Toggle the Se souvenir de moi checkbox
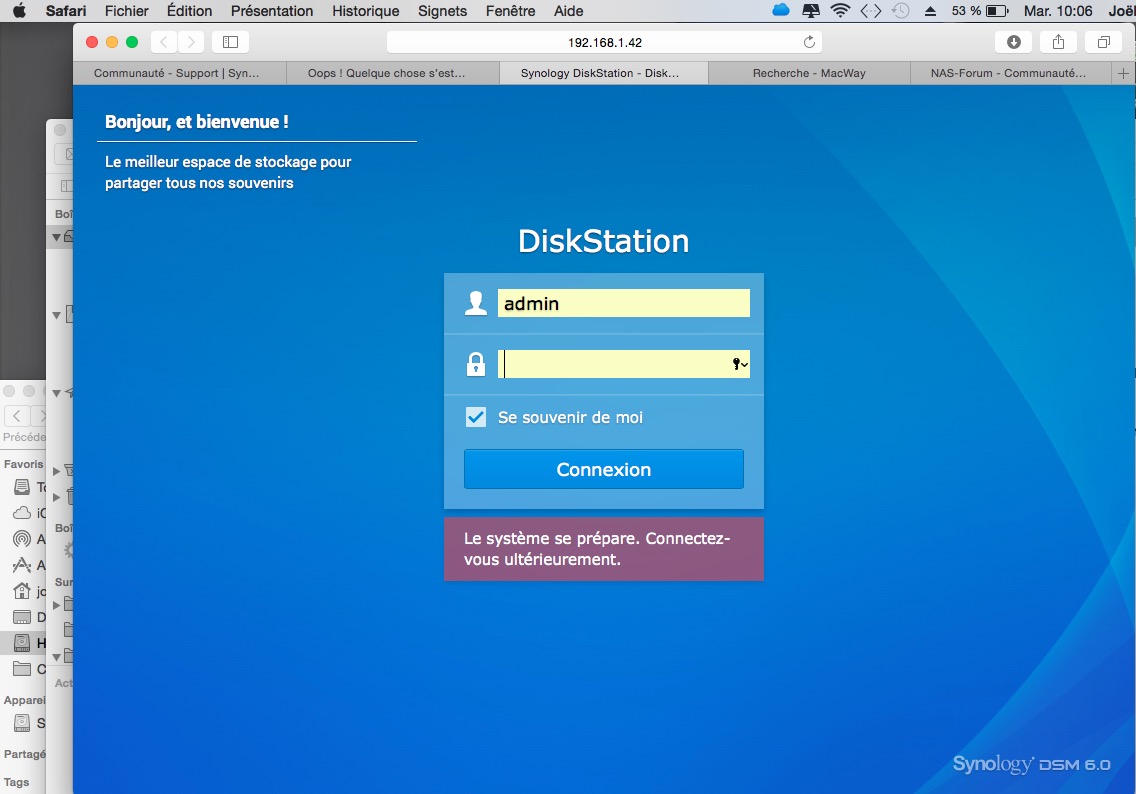The image size is (1136, 794). coord(476,417)
